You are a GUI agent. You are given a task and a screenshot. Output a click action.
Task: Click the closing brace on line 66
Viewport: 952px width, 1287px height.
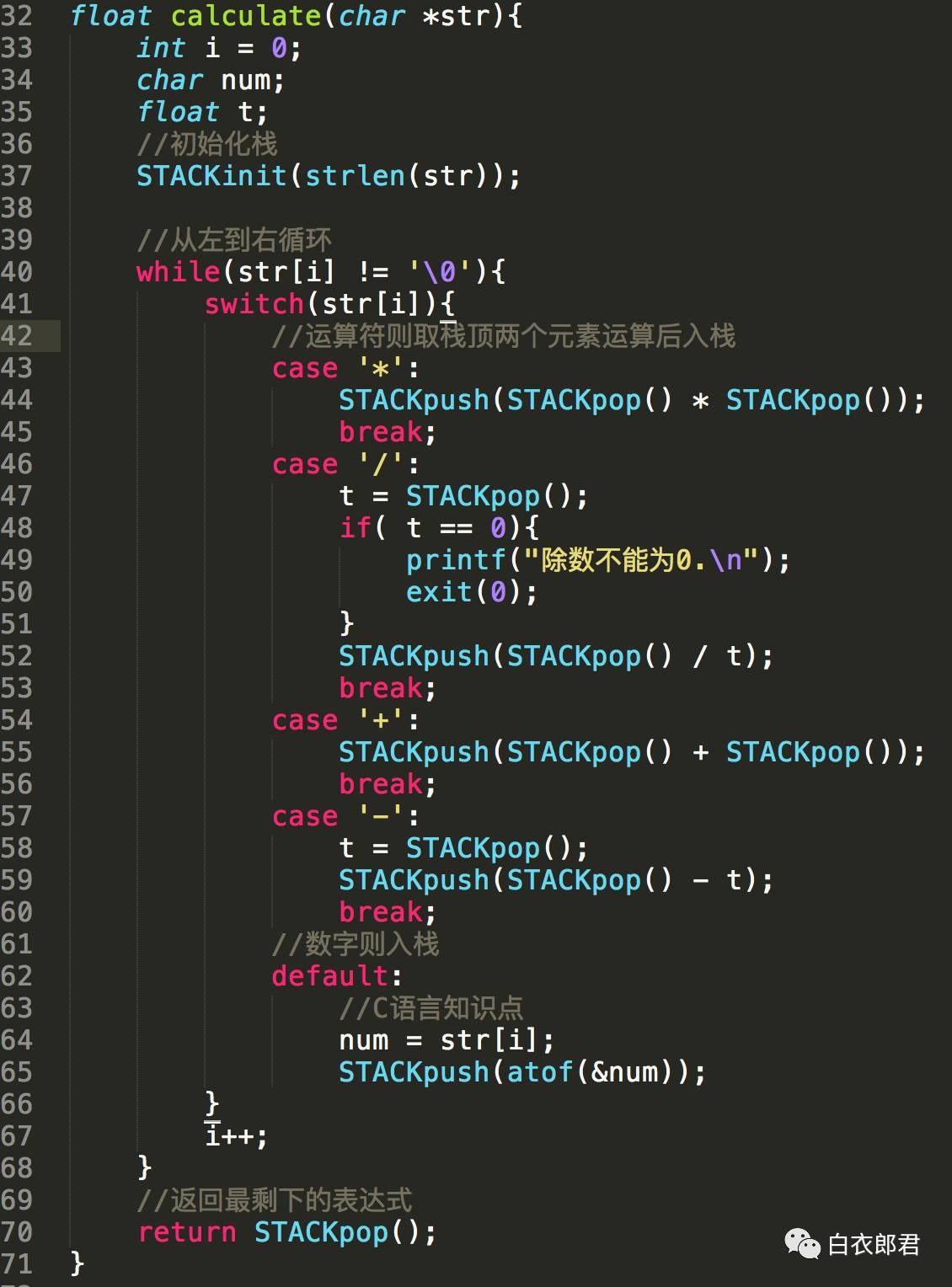[211, 1103]
